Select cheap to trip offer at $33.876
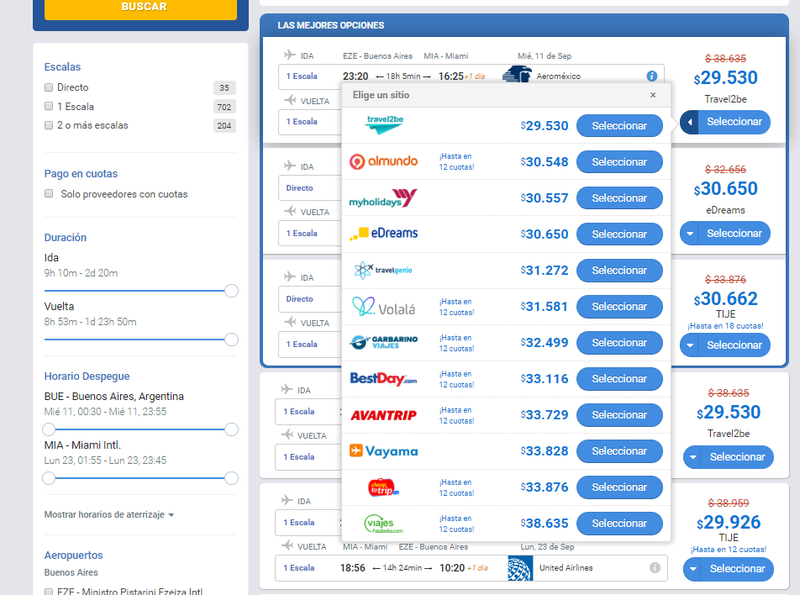The width and height of the screenshot is (800, 595). click(619, 488)
